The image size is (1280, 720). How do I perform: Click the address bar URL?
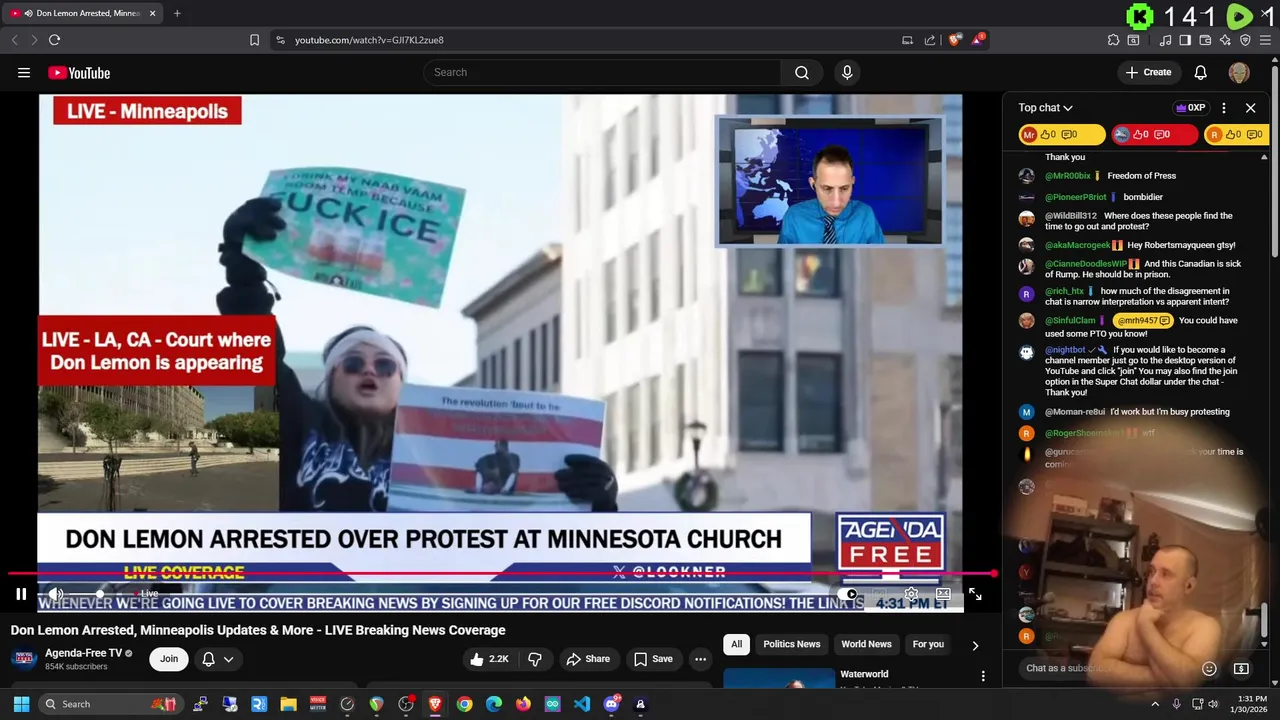369,40
